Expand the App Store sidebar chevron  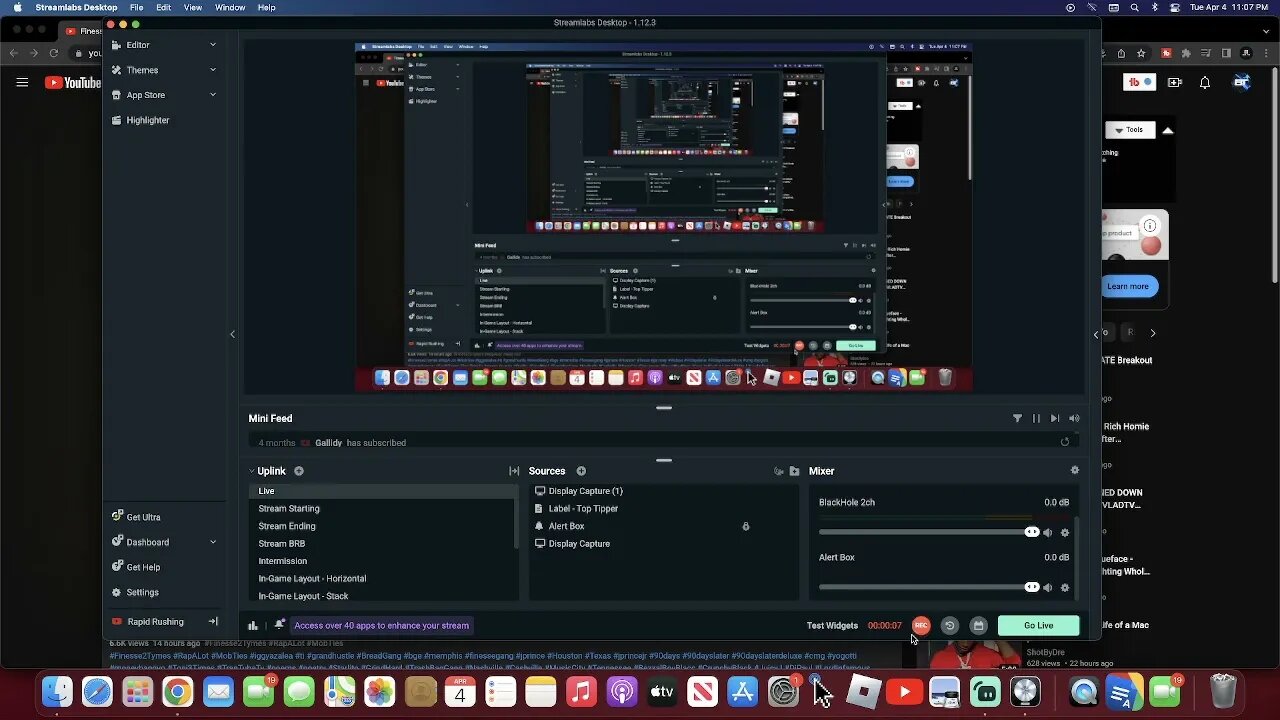point(213,95)
